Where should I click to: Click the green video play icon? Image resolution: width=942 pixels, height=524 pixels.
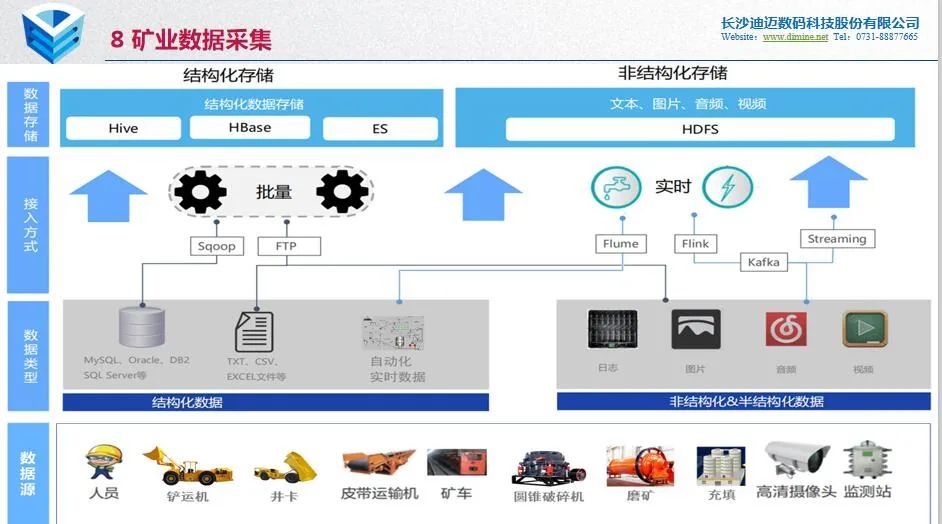click(864, 330)
